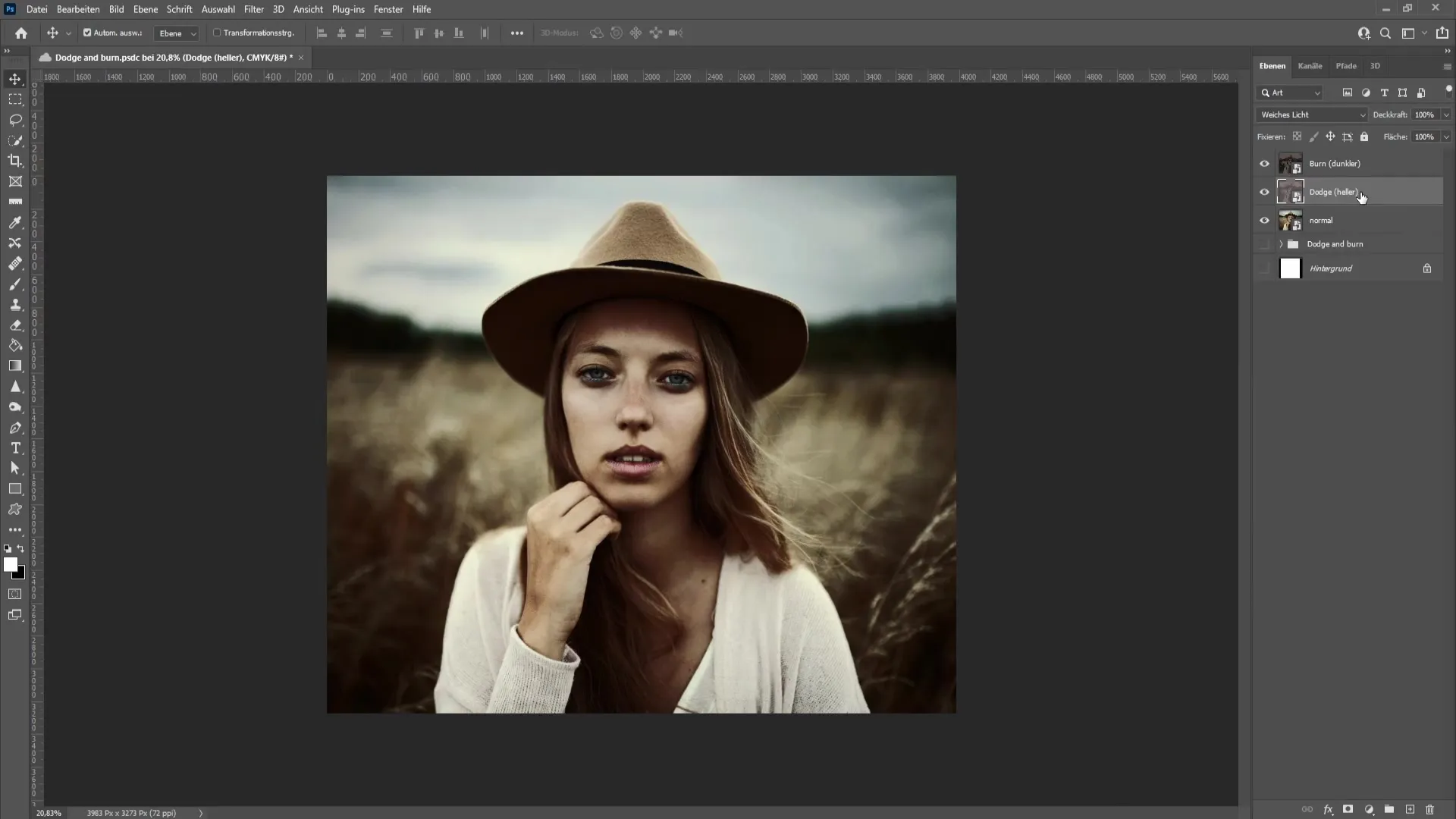Hide the Burn (dunkler) layer

1264,164
